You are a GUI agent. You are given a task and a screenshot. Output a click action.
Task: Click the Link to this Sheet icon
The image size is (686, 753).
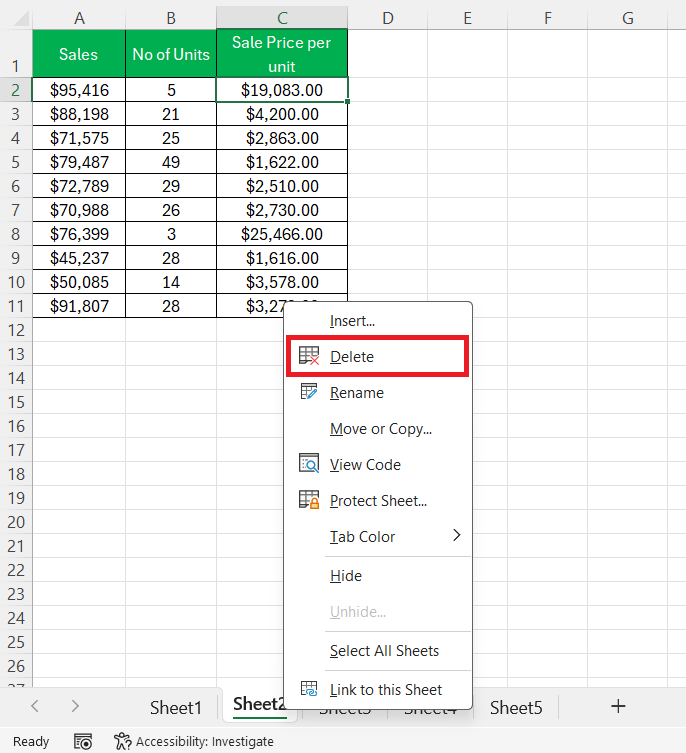click(x=309, y=689)
